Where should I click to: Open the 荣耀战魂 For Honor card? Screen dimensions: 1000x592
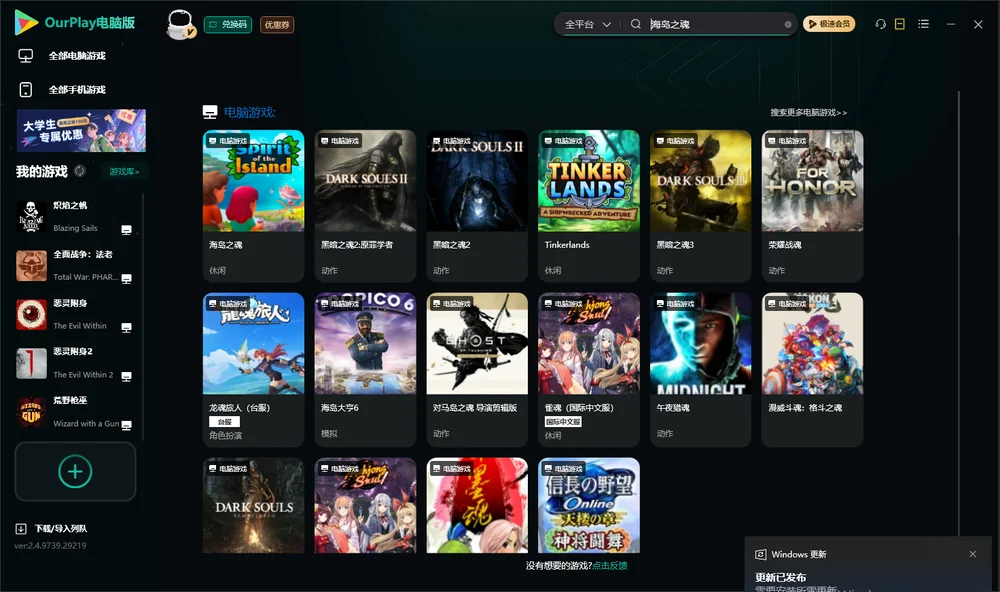(812, 205)
